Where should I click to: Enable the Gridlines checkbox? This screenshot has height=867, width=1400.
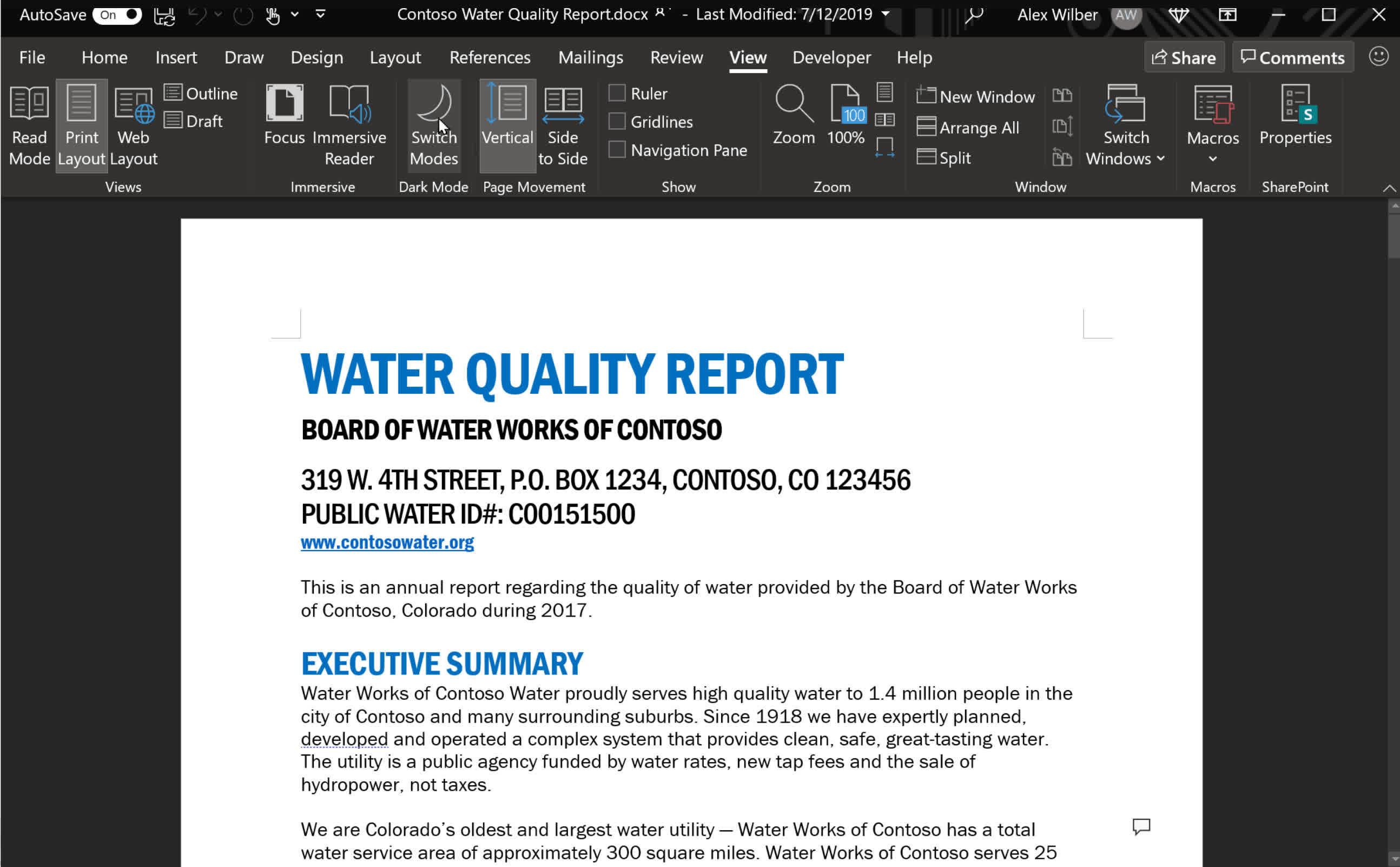617,121
